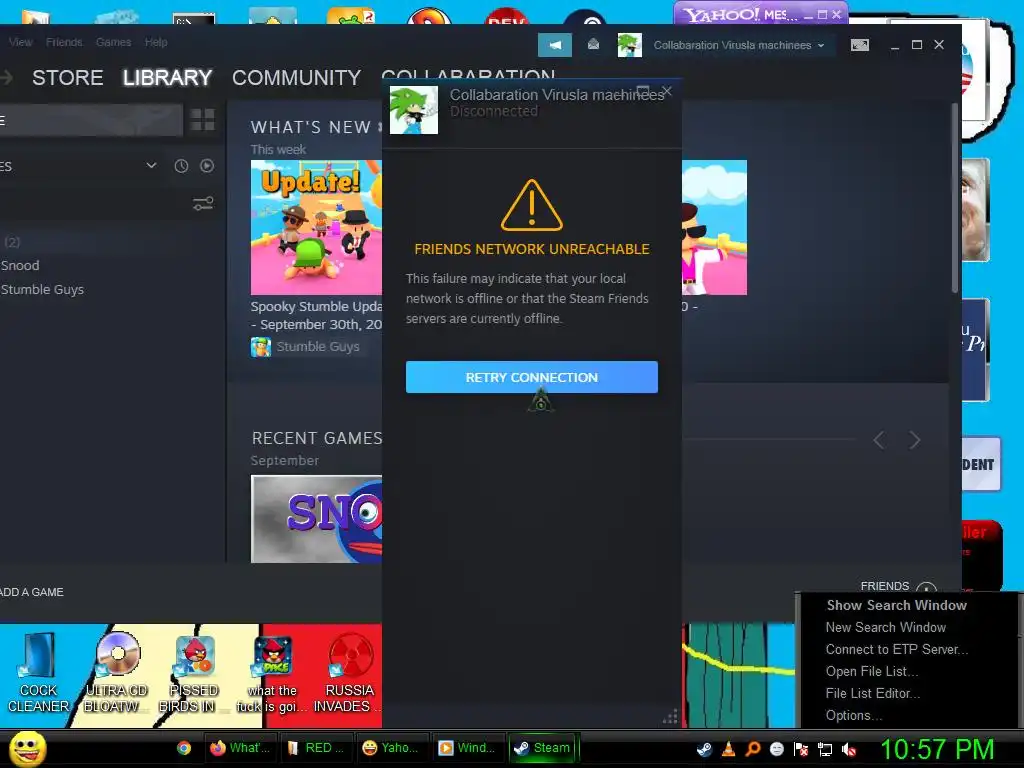
Task: Open the Steam inbox envelope icon
Action: (x=593, y=44)
